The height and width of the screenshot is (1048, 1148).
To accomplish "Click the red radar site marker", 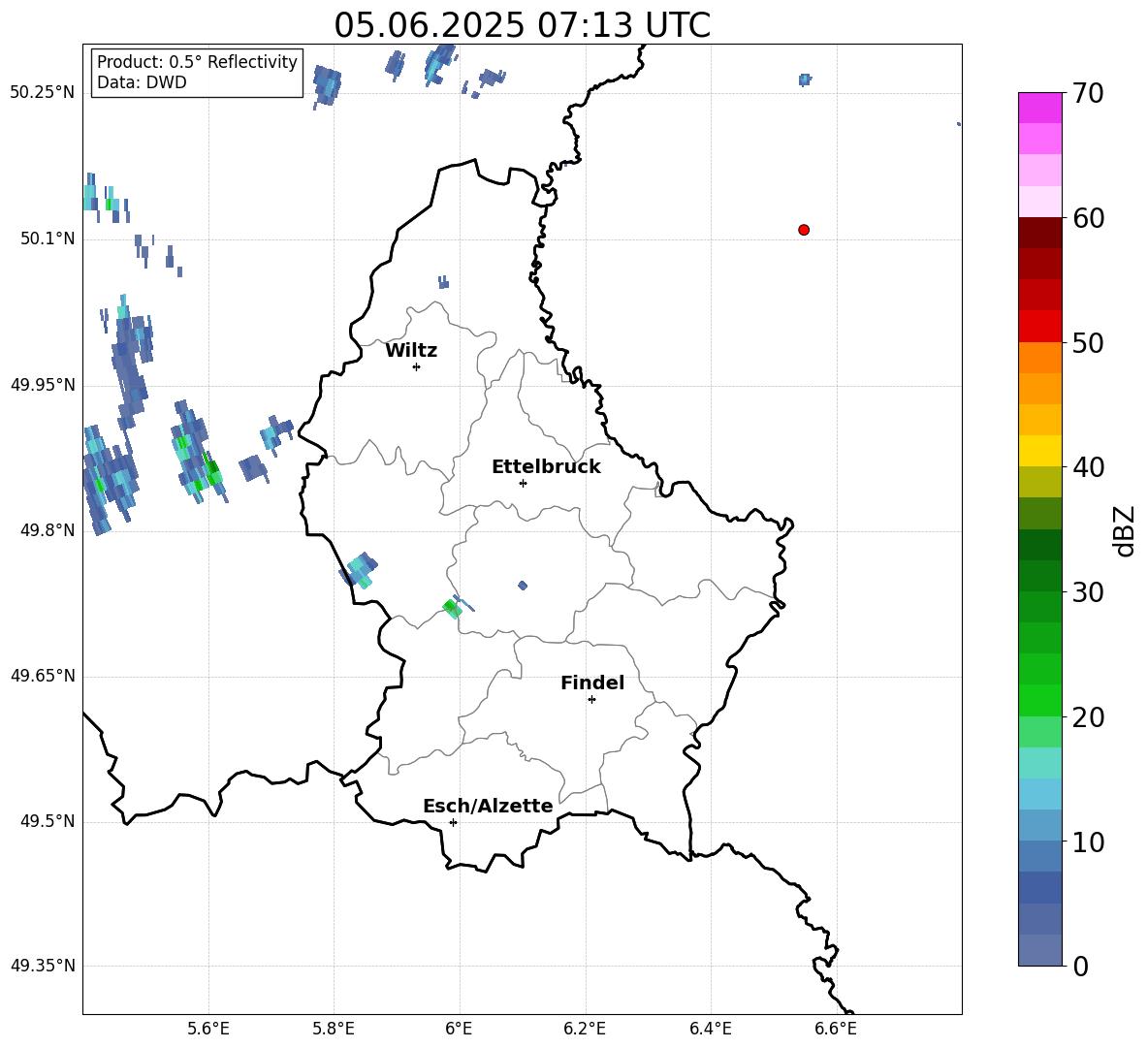I will point(804,230).
